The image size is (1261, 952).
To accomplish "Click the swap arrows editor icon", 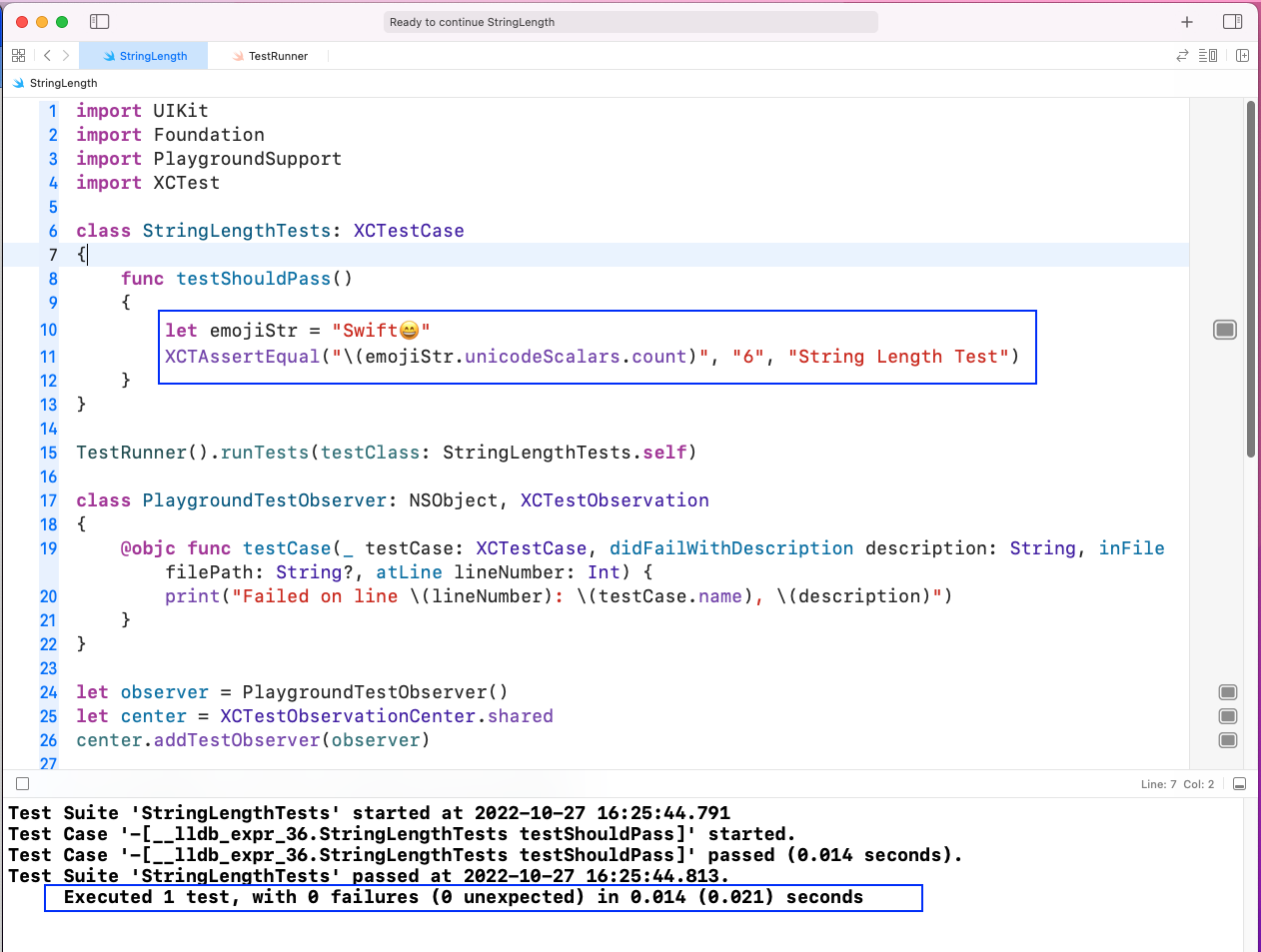I will pyautogui.click(x=1182, y=56).
